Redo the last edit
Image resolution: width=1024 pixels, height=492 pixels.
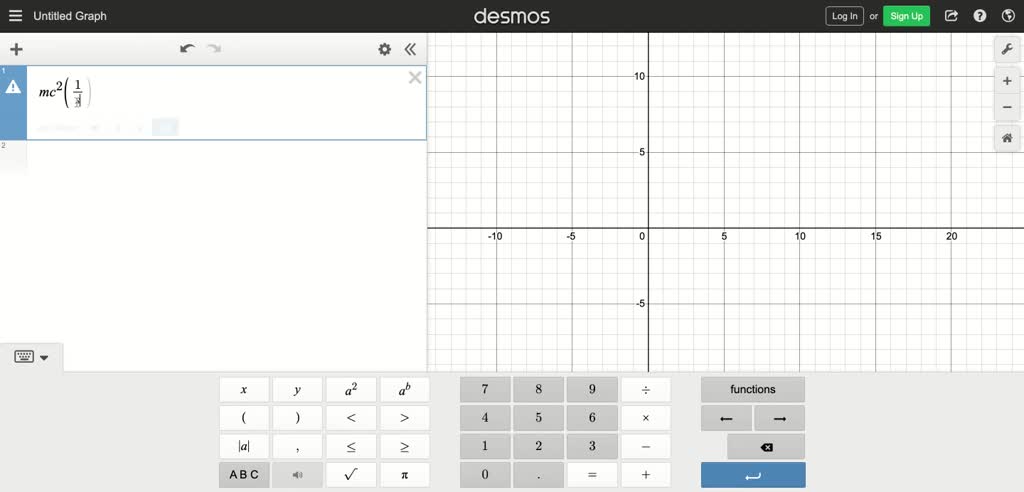coord(214,49)
